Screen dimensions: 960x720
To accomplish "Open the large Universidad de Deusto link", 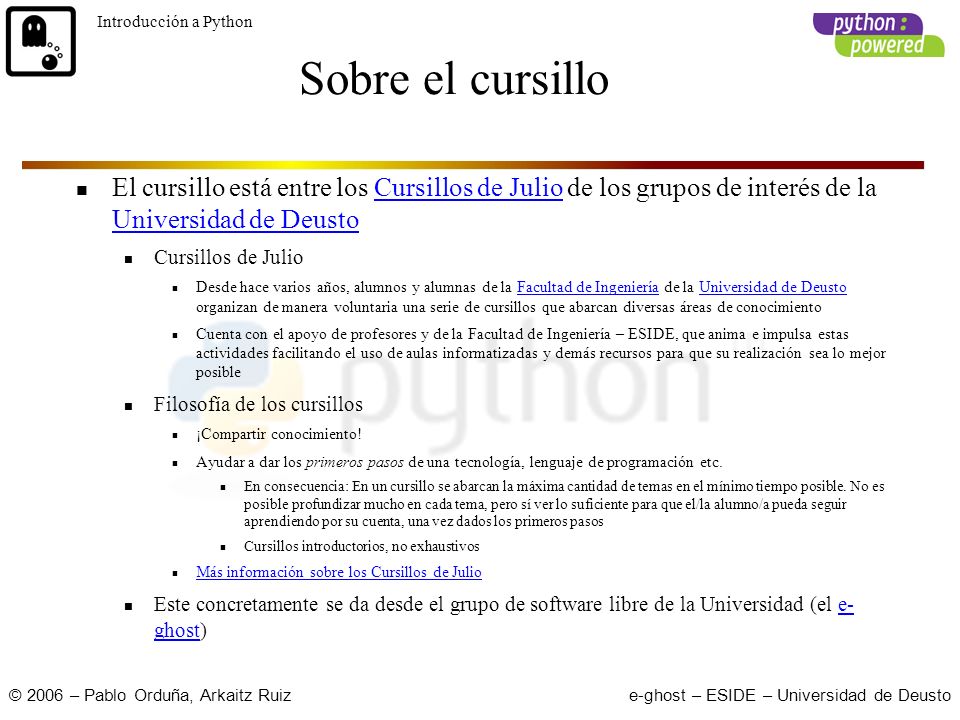I will (235, 220).
